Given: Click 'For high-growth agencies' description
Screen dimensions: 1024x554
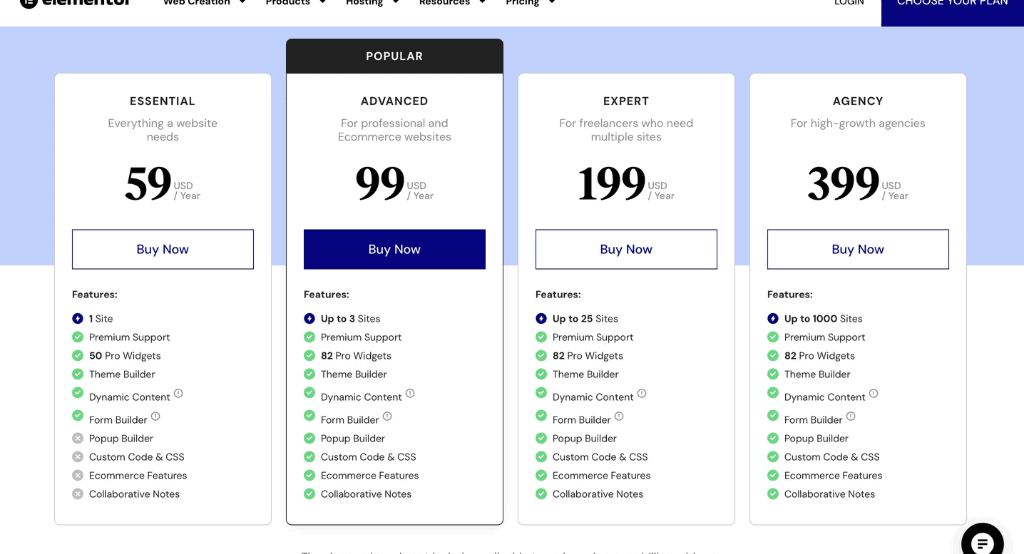Looking at the screenshot, I should 857,123.
